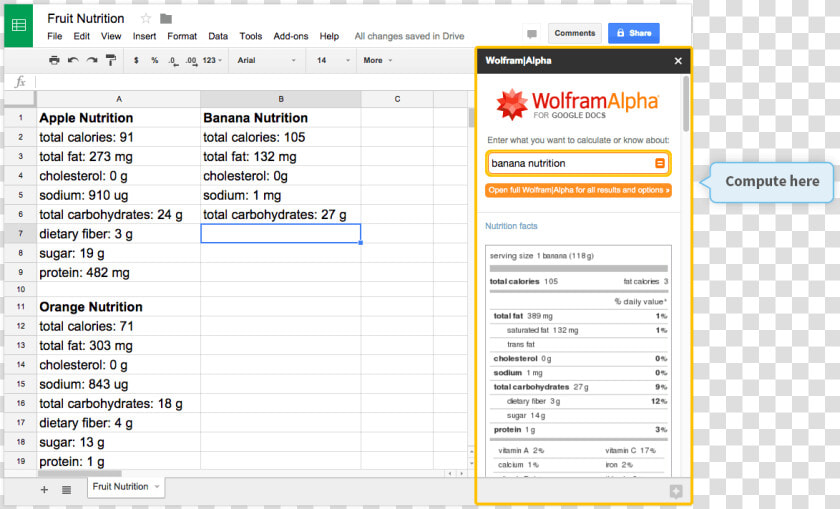Format selection as percent
Image resolution: width=840 pixels, height=509 pixels.
click(155, 60)
